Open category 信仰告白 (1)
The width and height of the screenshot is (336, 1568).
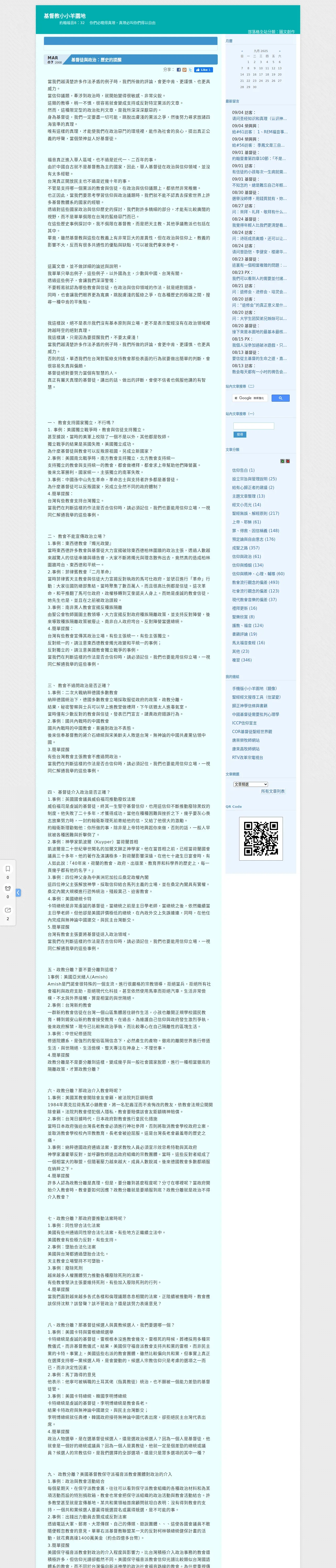(x=243, y=470)
